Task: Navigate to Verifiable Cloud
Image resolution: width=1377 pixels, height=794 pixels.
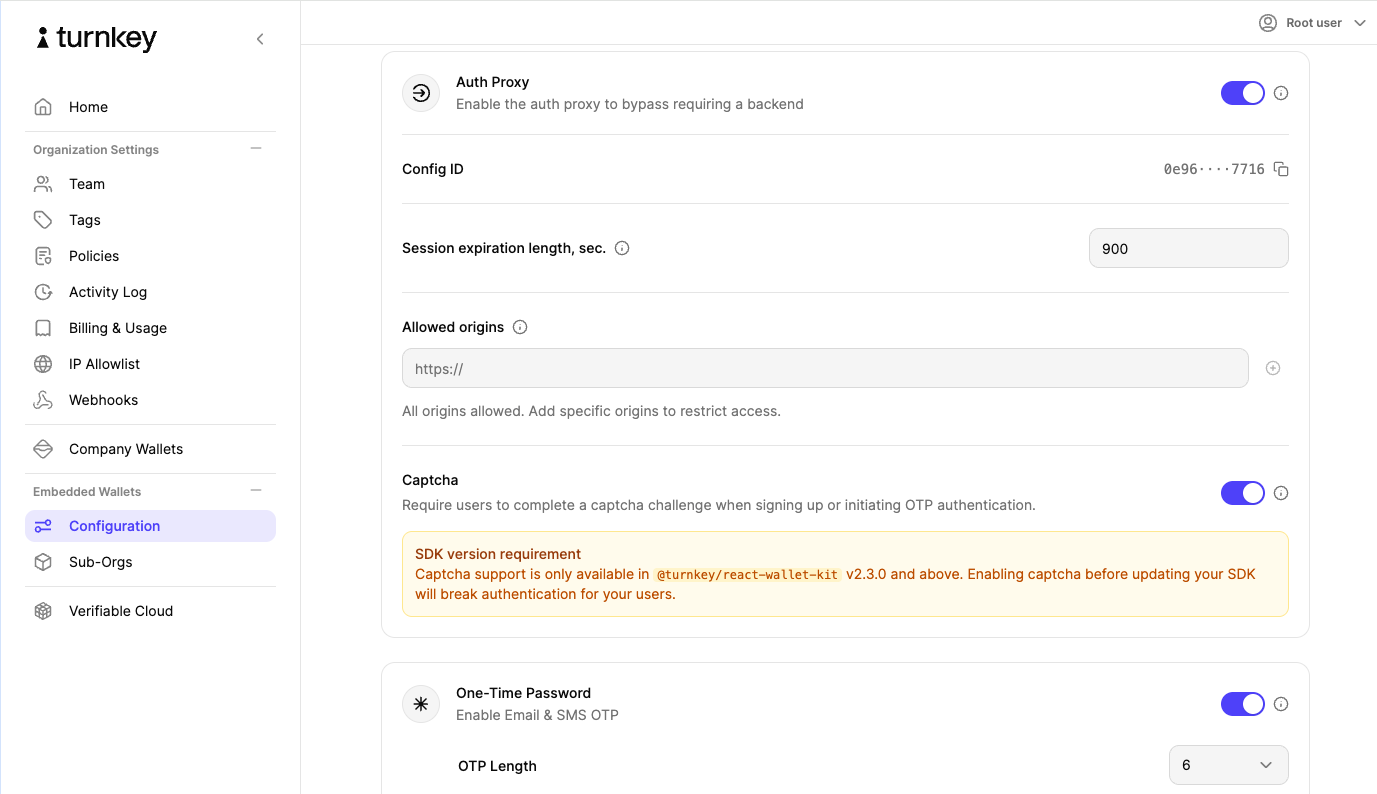Action: tap(150, 611)
